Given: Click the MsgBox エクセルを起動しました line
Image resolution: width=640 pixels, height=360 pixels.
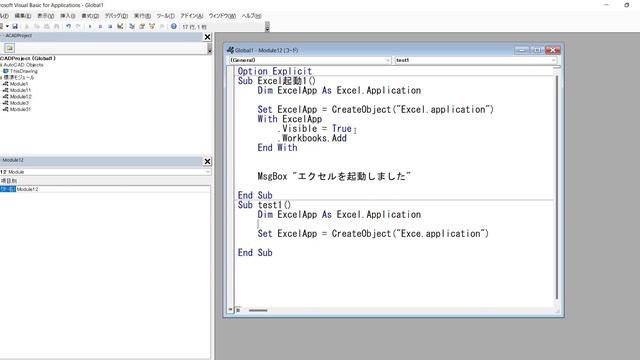Looking at the screenshot, I should [334, 176].
